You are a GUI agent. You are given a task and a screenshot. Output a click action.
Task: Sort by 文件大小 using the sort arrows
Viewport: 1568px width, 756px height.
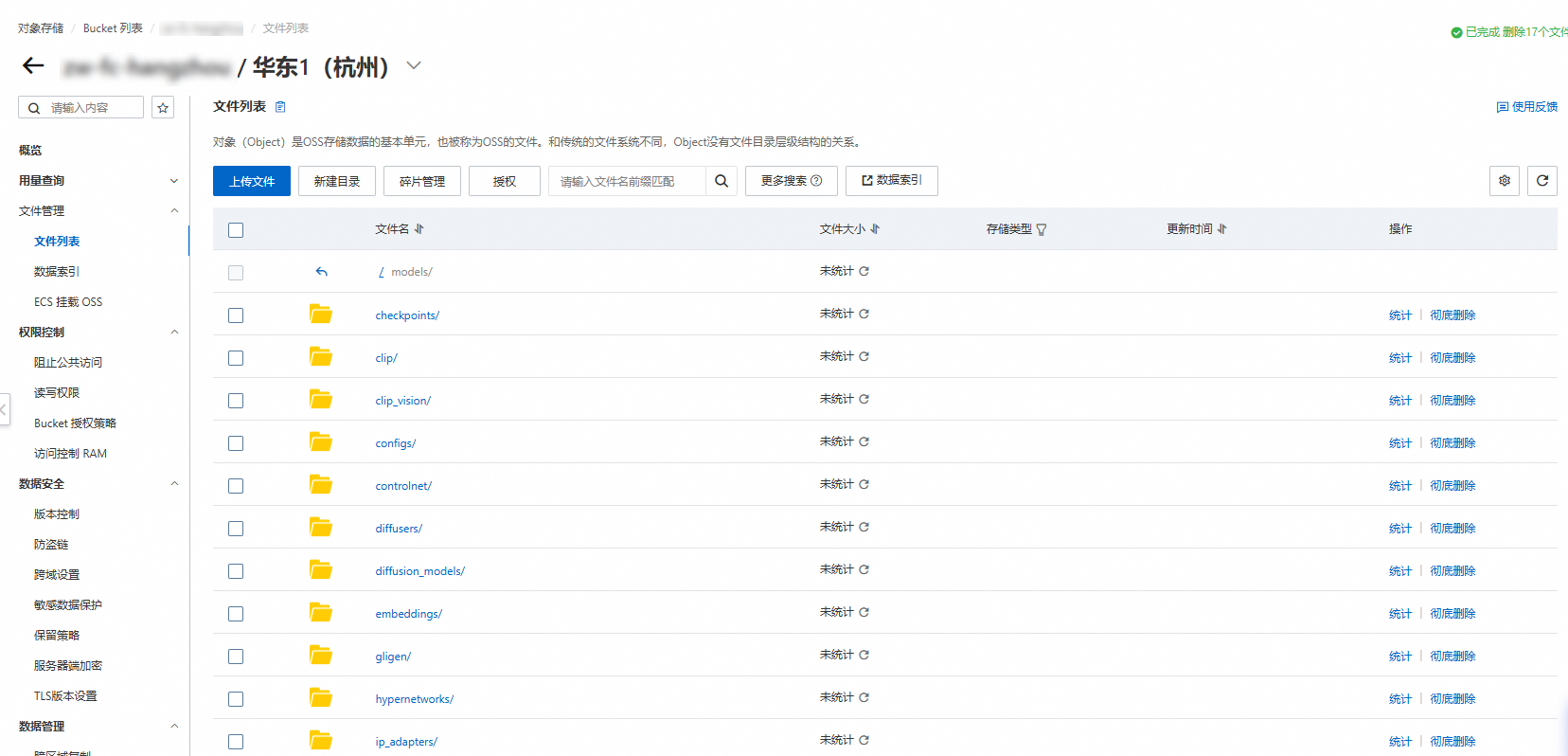point(875,229)
